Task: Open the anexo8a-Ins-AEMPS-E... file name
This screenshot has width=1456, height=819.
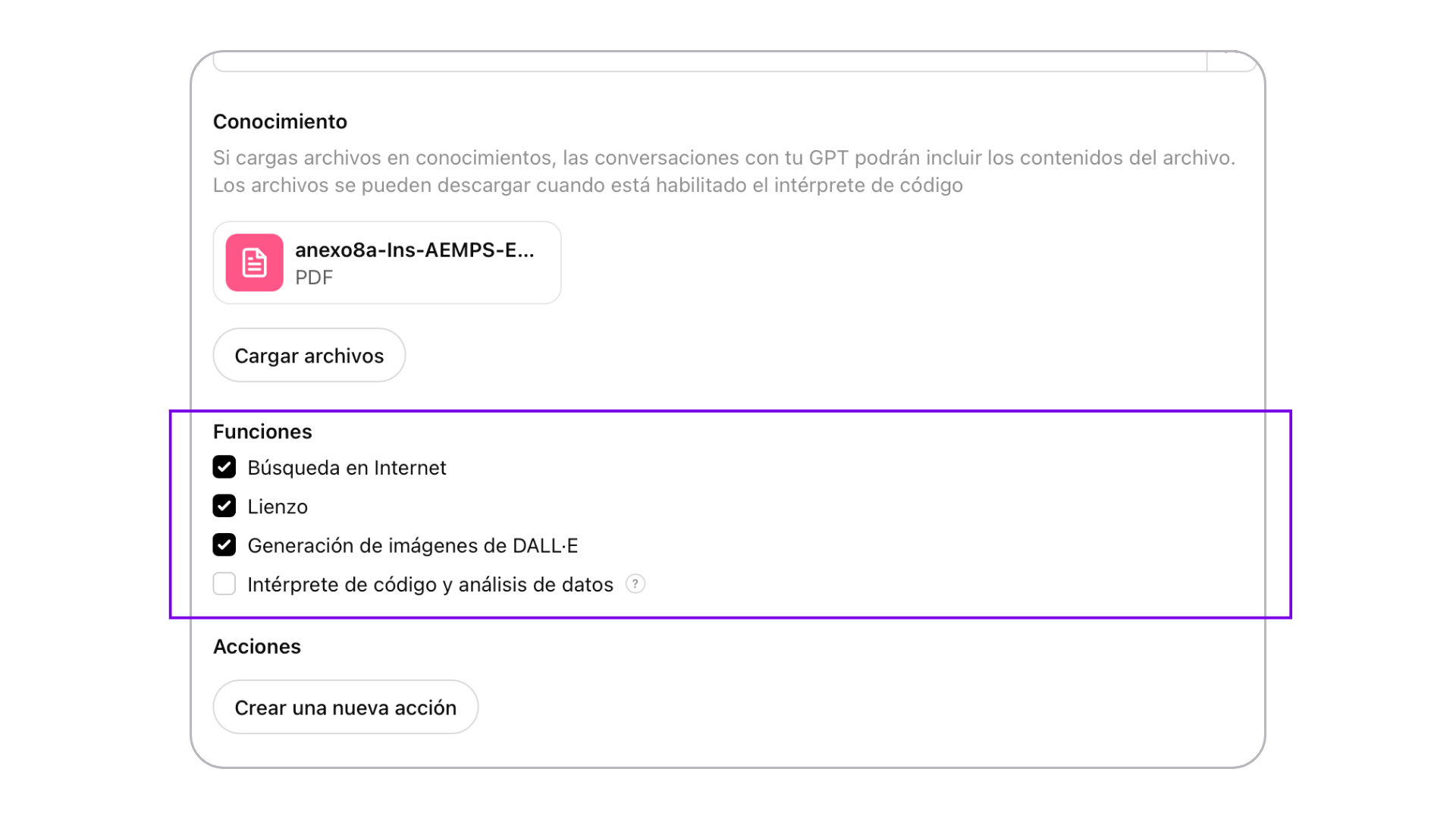Action: [415, 249]
